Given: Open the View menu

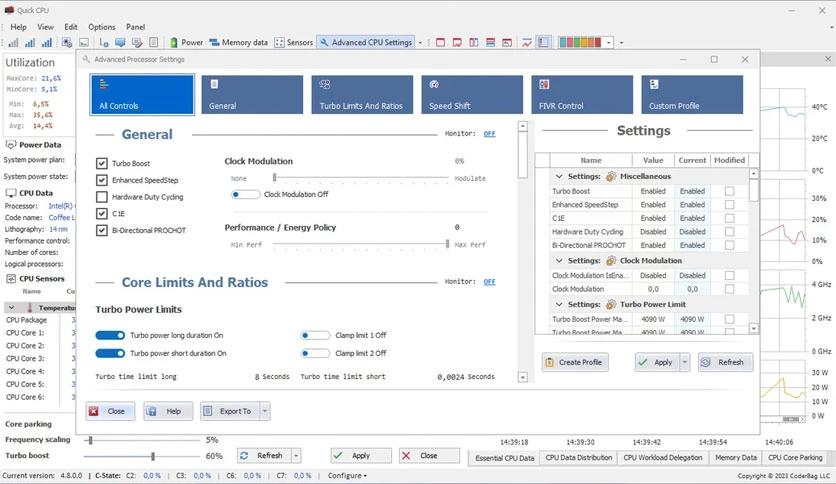Looking at the screenshot, I should [45, 27].
